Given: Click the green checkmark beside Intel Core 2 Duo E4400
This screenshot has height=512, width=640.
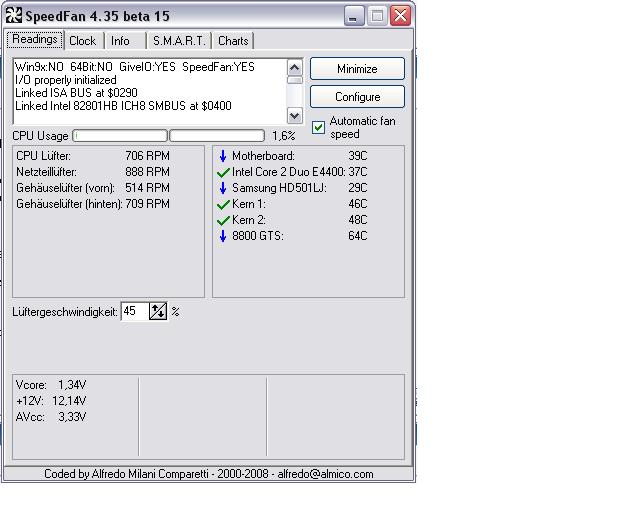Looking at the screenshot, I should point(223,172).
